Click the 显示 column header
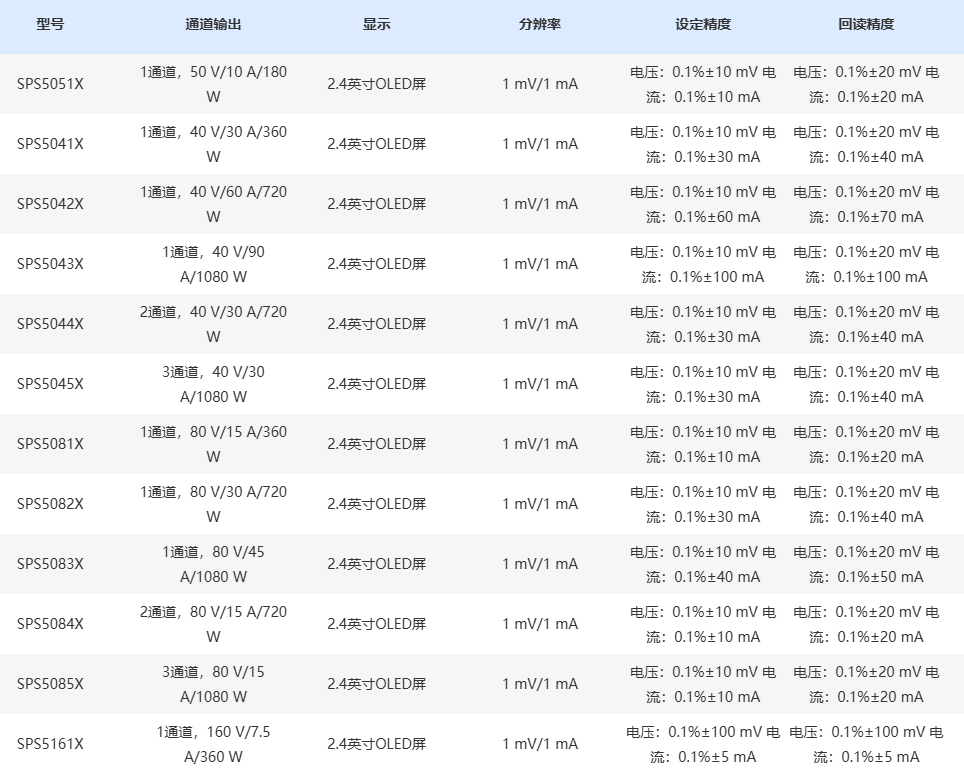 [x=376, y=25]
